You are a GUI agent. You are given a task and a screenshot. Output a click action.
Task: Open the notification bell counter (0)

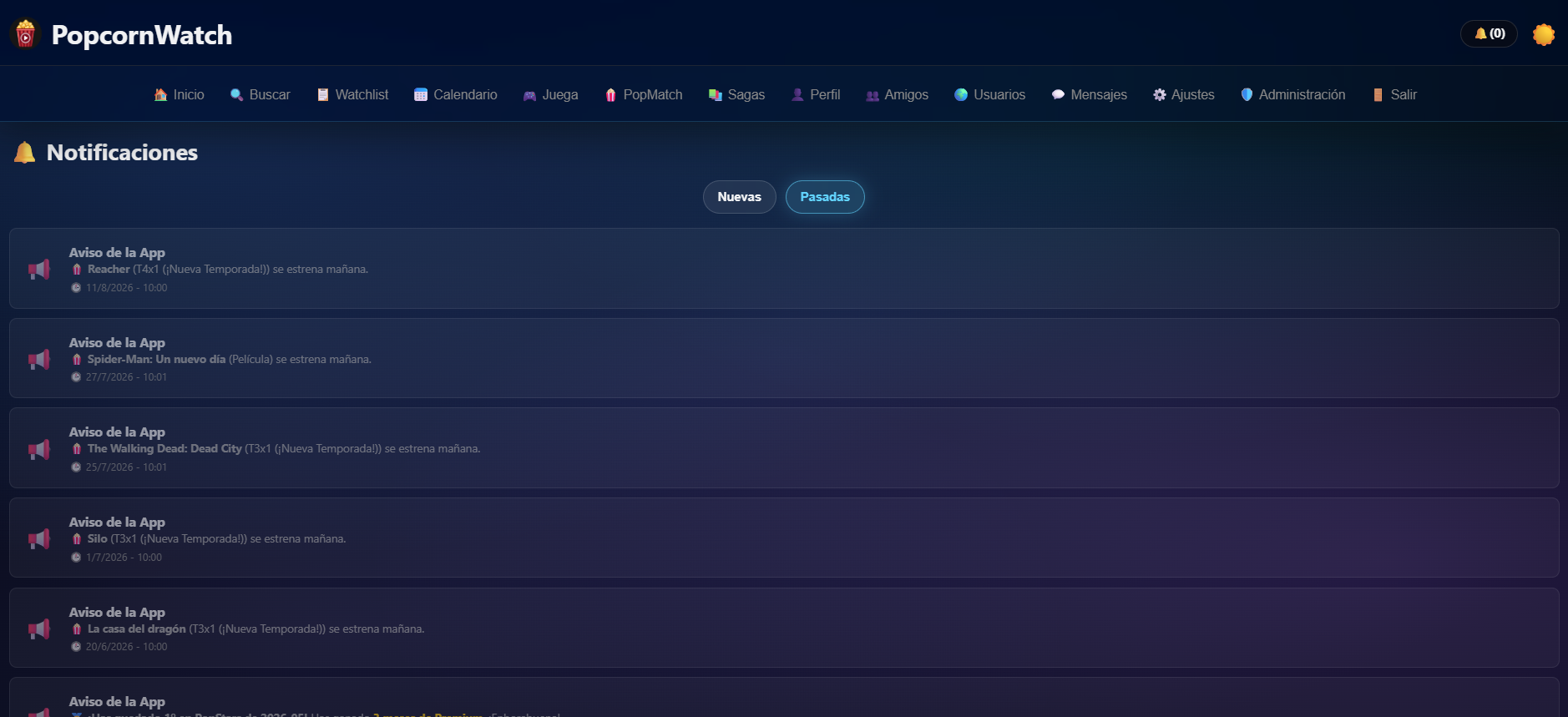point(1489,33)
